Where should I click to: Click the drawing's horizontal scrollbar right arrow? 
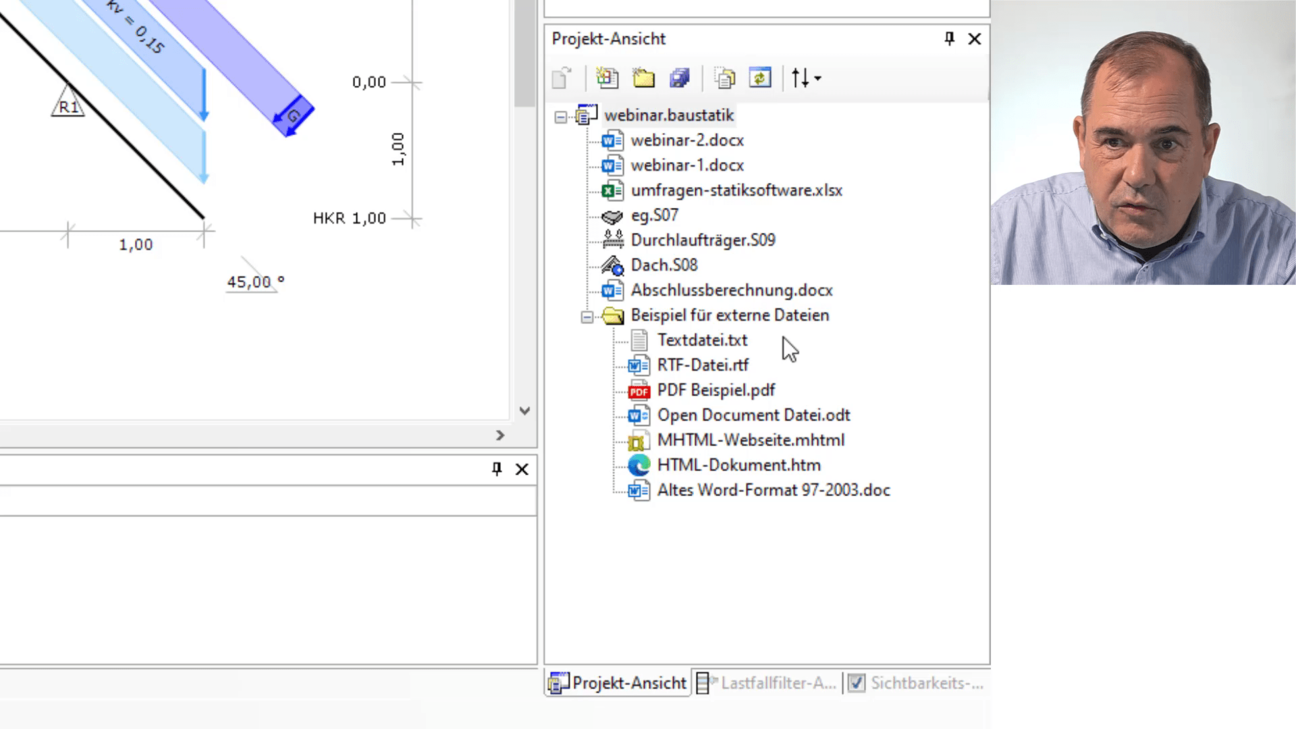click(x=500, y=435)
